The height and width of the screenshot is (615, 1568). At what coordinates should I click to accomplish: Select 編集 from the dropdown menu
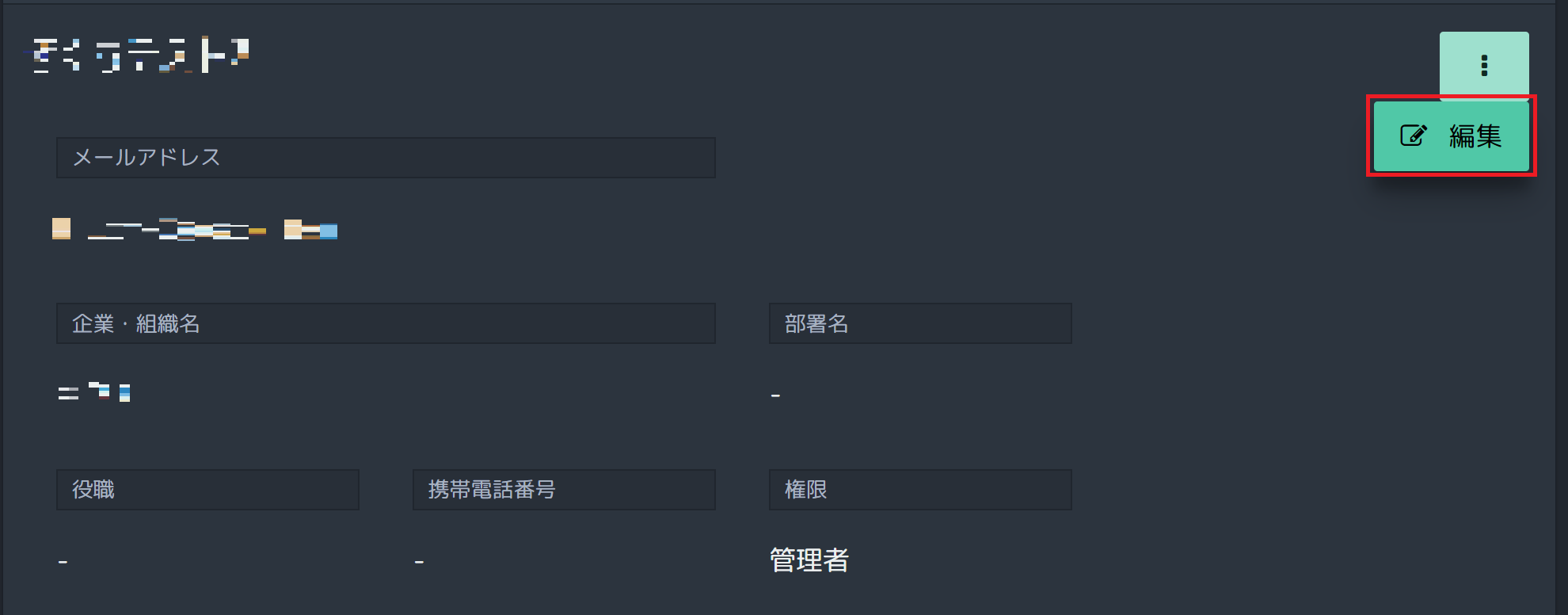tap(1452, 136)
